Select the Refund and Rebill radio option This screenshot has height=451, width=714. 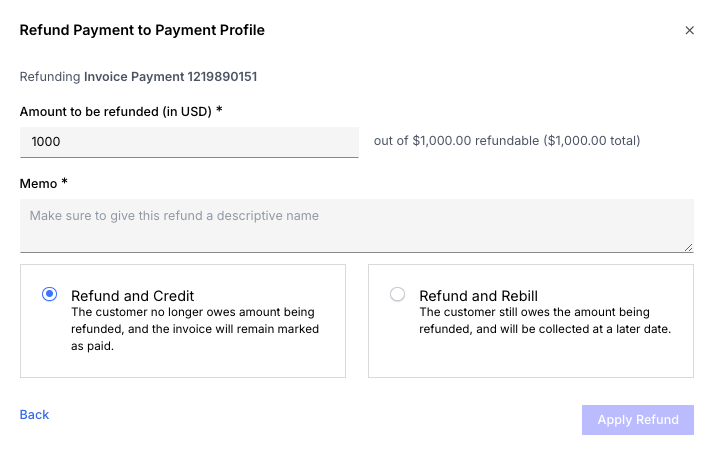[398, 294]
